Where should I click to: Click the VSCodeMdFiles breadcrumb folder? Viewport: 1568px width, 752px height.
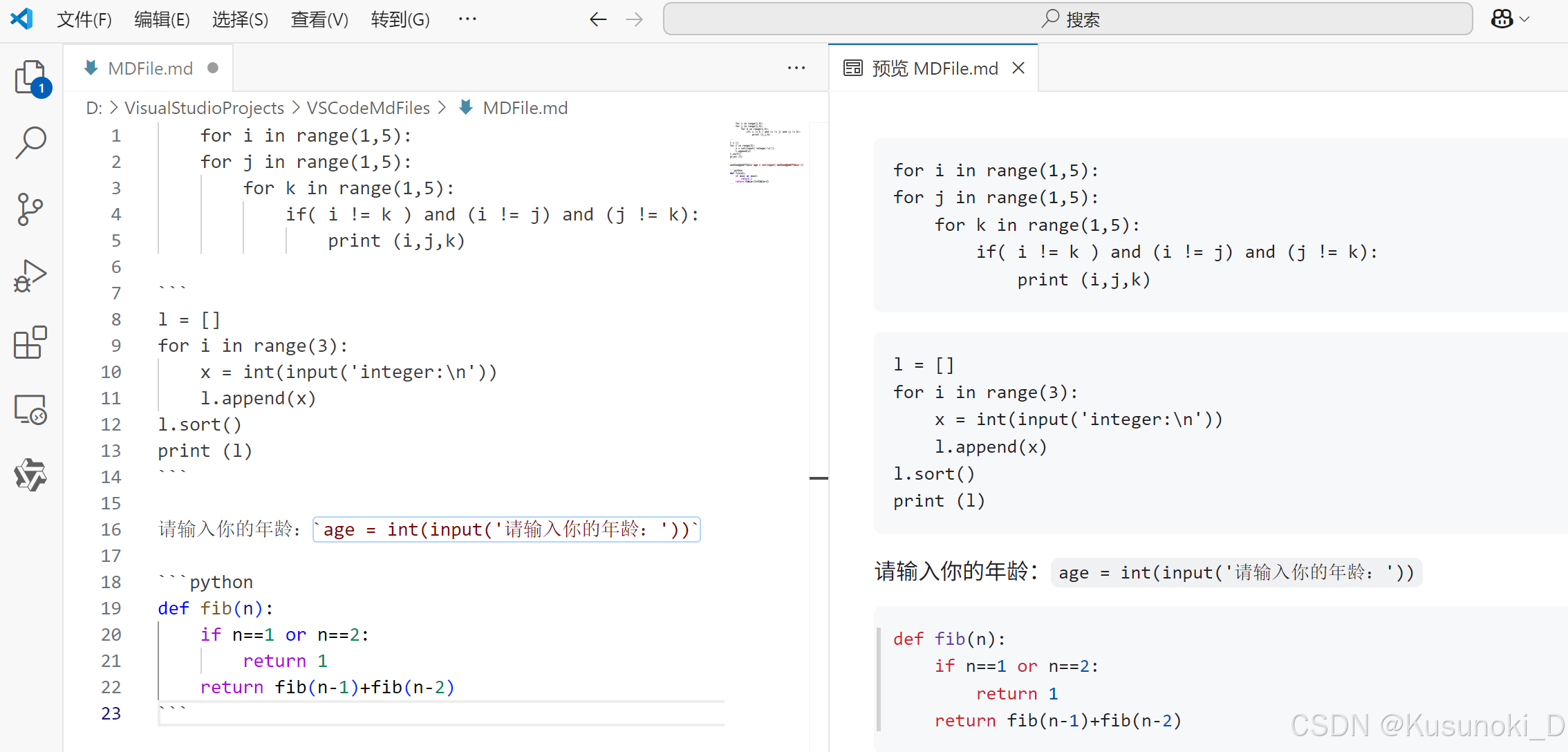[x=368, y=108]
